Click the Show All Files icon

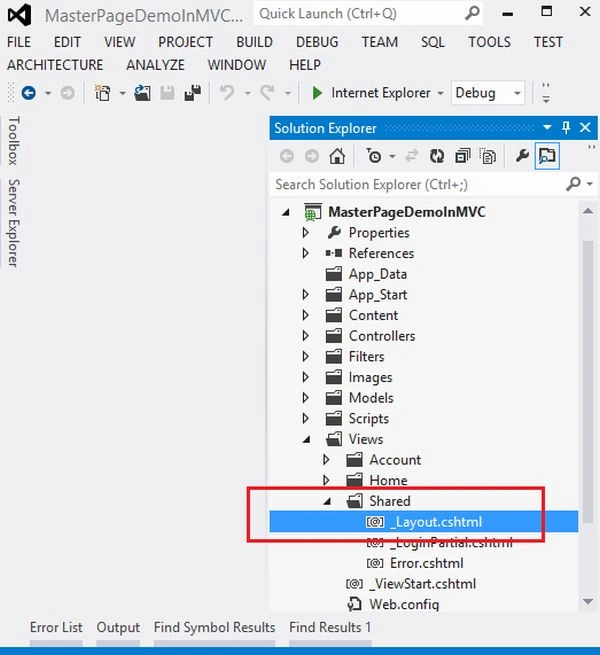[x=488, y=156]
